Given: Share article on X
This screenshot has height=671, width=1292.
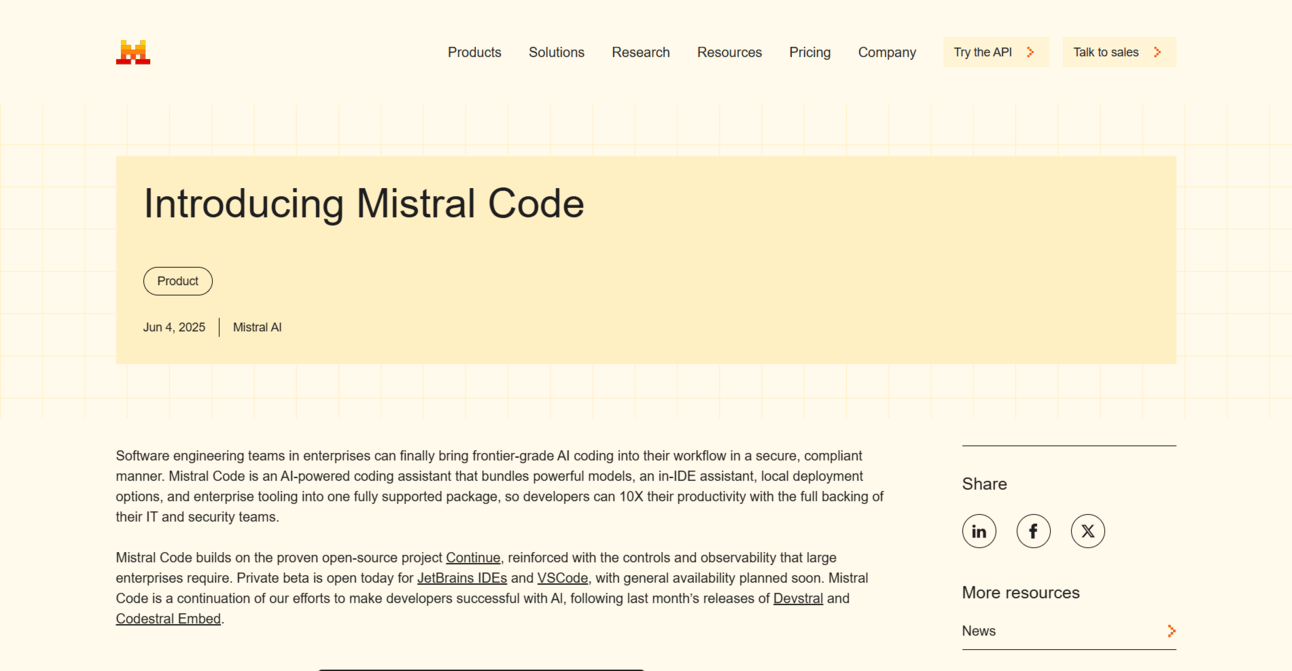Looking at the screenshot, I should pos(1088,531).
